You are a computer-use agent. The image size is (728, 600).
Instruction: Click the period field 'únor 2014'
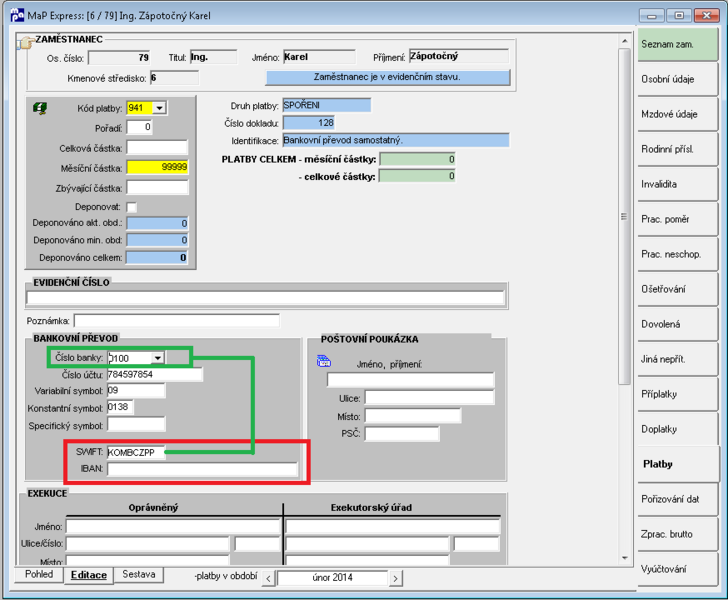pos(332,578)
